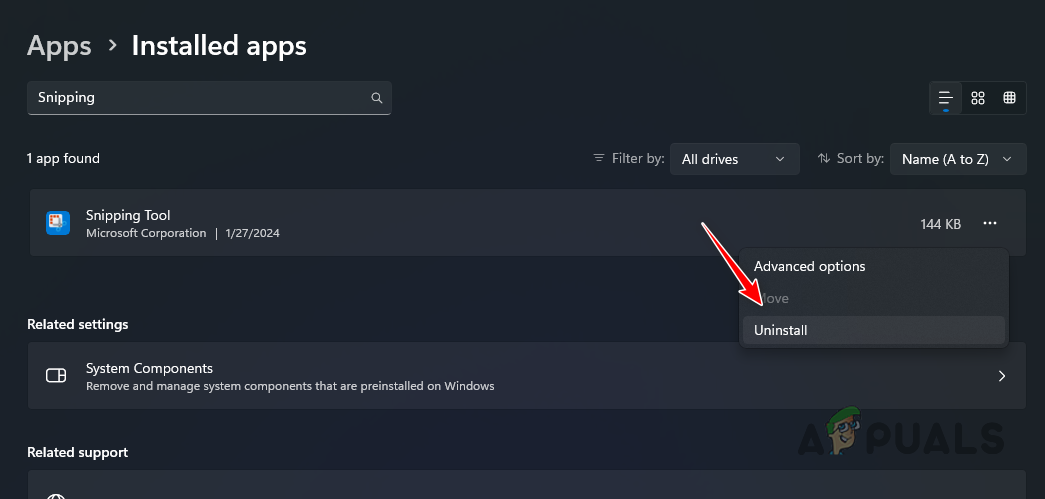
Task: Switch to table view layout
Action: pos(1010,98)
